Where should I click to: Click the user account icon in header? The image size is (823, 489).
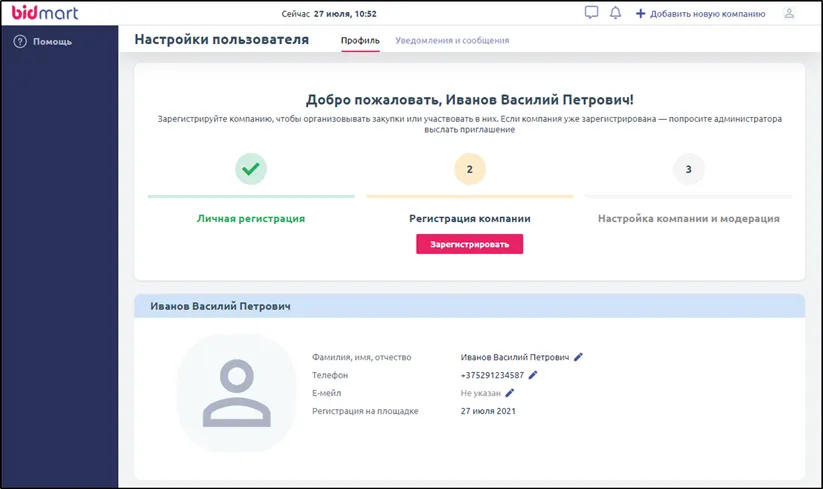pos(789,13)
